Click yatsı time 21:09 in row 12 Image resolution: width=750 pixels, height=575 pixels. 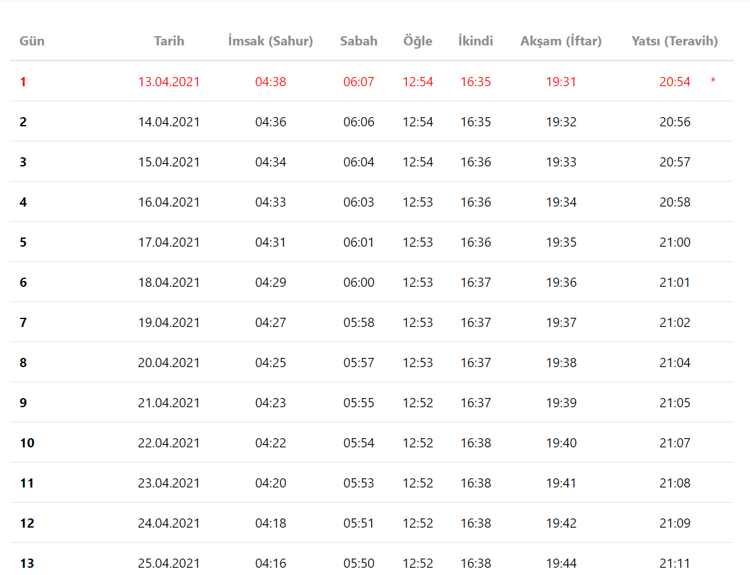coord(675,523)
